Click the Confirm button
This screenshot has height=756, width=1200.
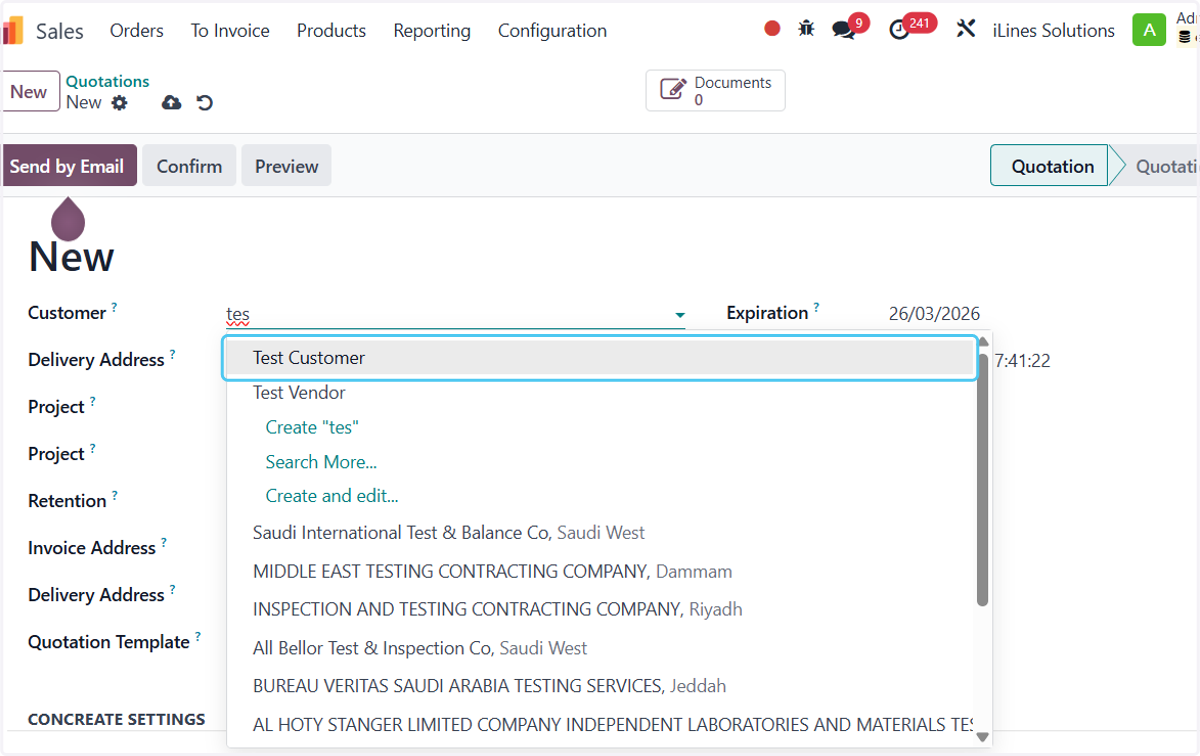tap(189, 166)
